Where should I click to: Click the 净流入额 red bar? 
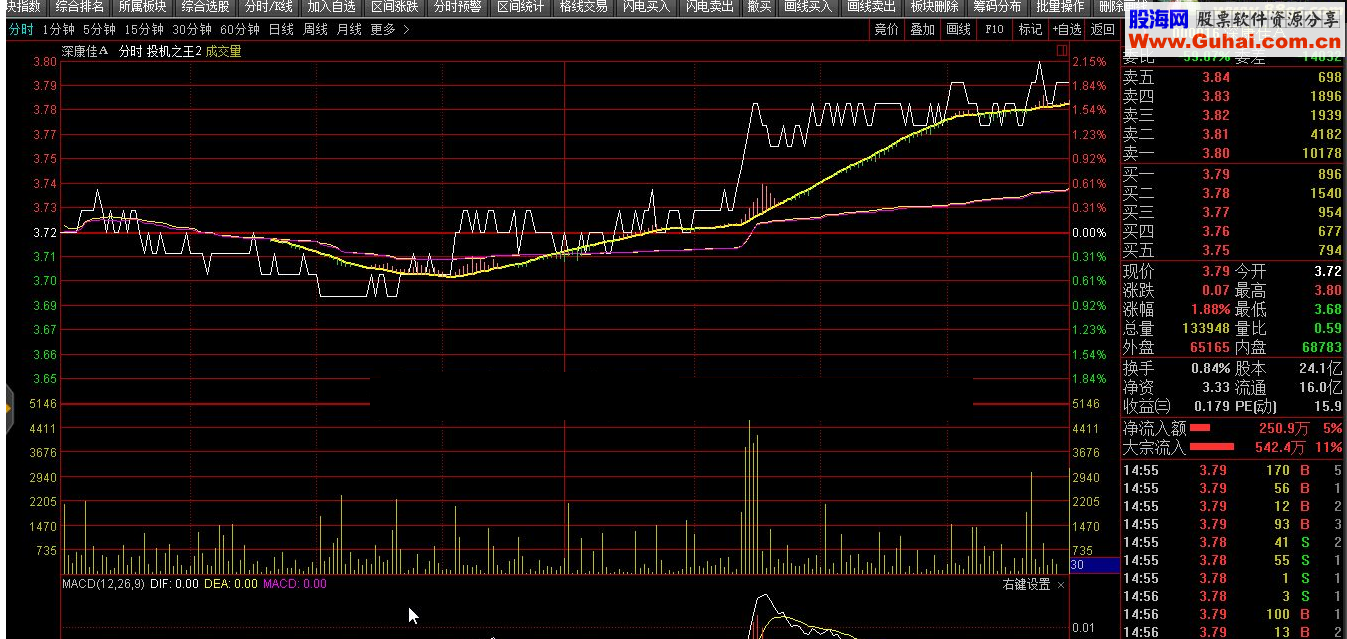(1200, 428)
